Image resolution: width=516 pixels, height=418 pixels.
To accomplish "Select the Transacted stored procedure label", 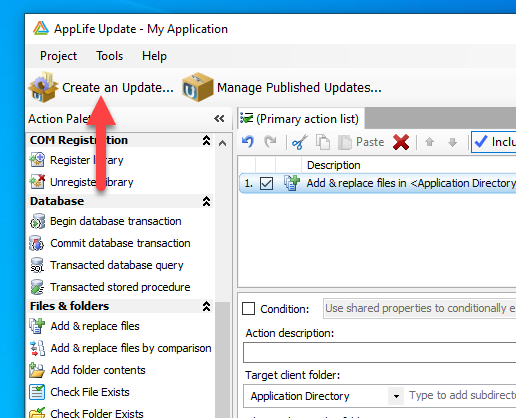I will pos(120,287).
